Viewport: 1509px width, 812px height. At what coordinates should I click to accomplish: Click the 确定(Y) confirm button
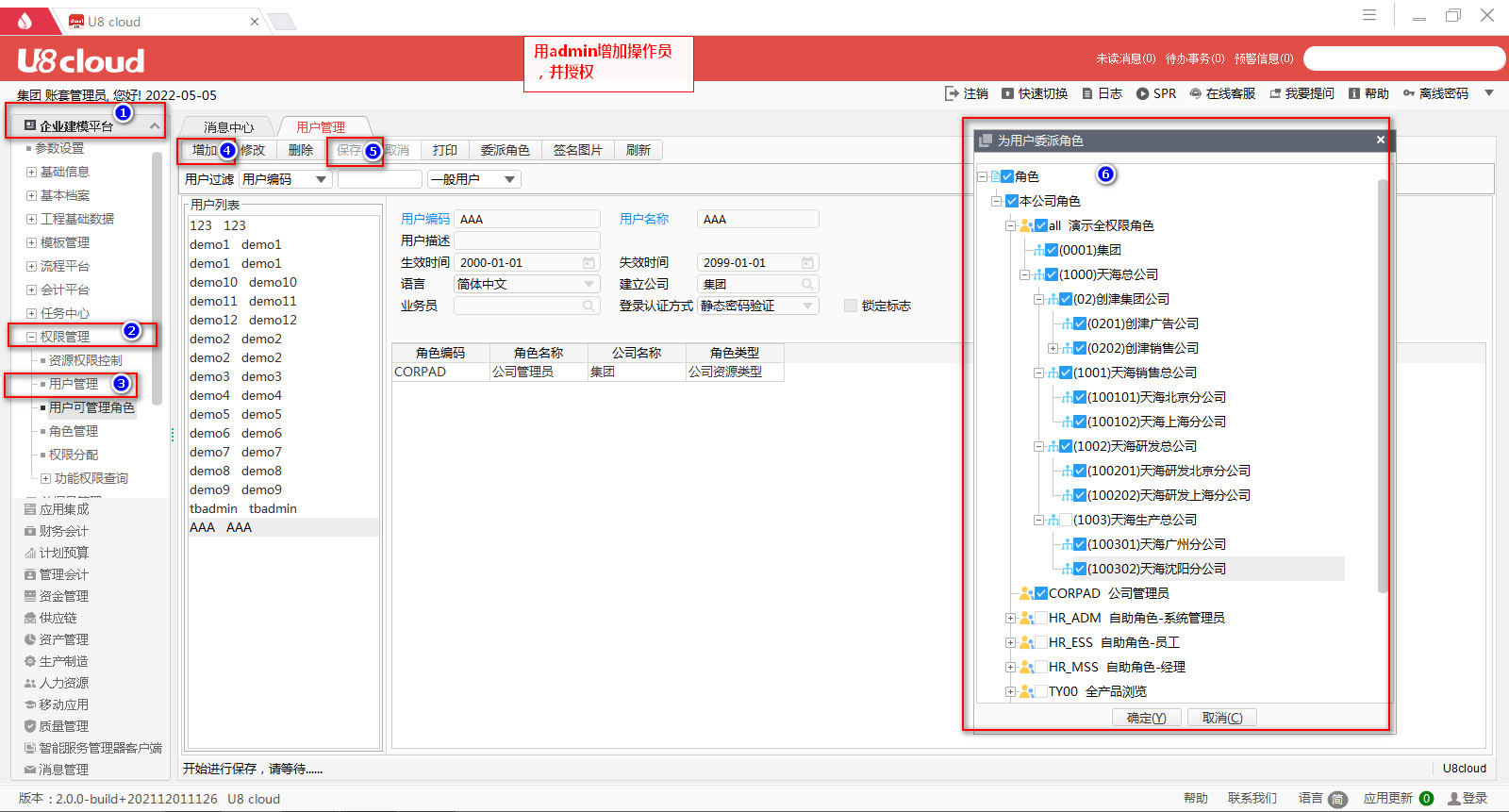point(1146,718)
